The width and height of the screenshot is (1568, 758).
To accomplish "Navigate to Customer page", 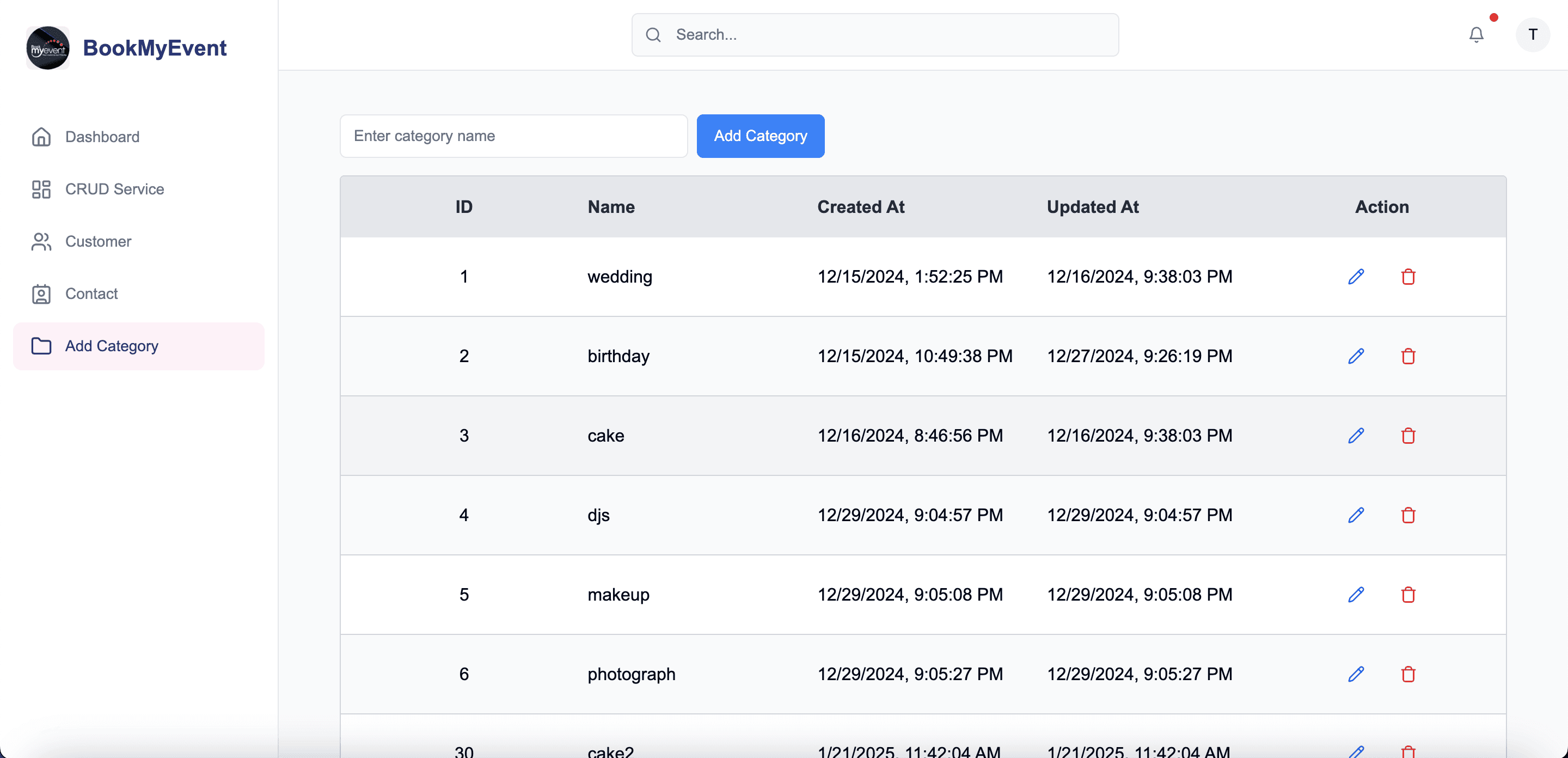I will tap(97, 242).
